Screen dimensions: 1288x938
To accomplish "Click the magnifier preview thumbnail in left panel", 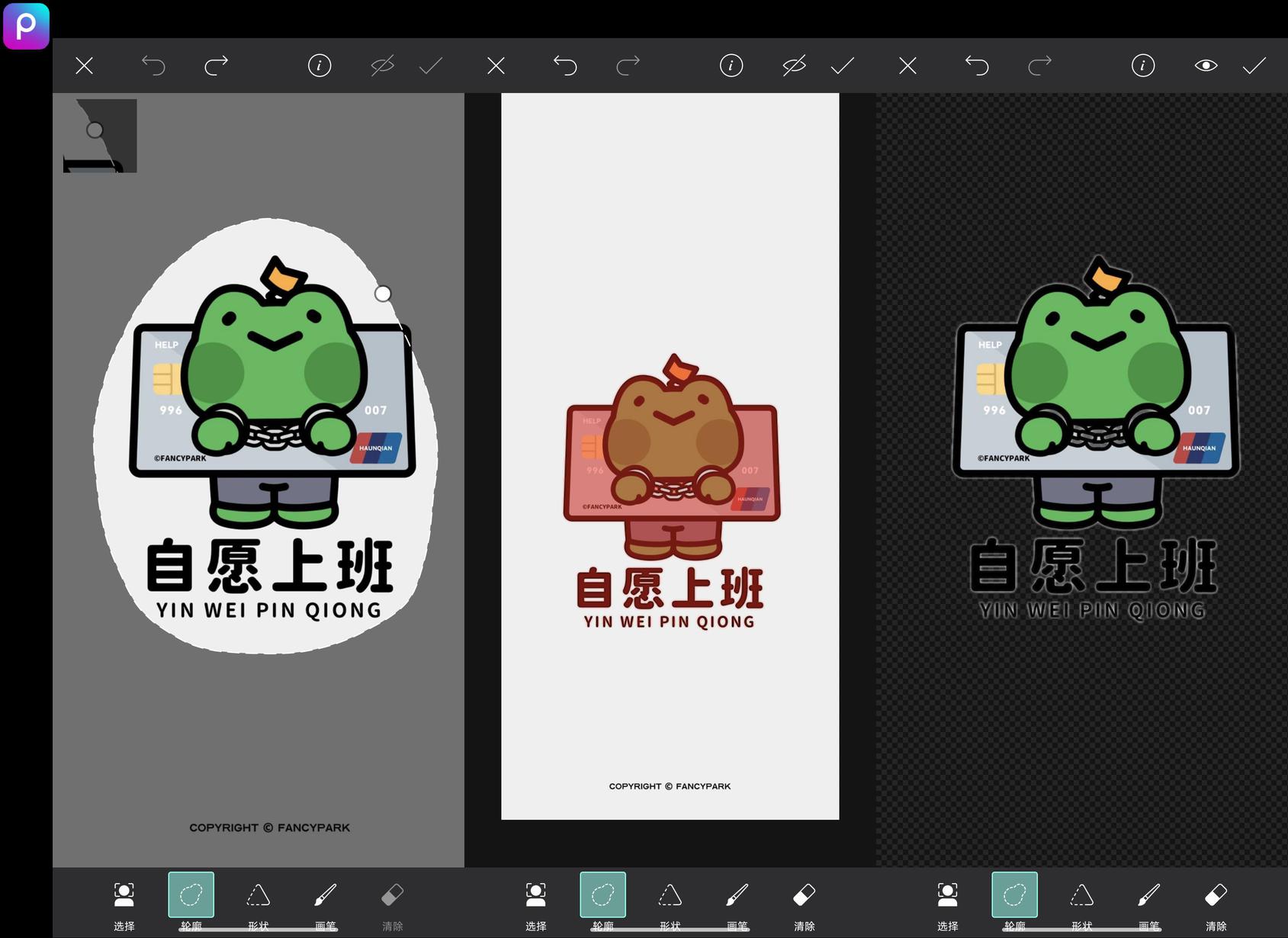I will pyautogui.click(x=100, y=136).
